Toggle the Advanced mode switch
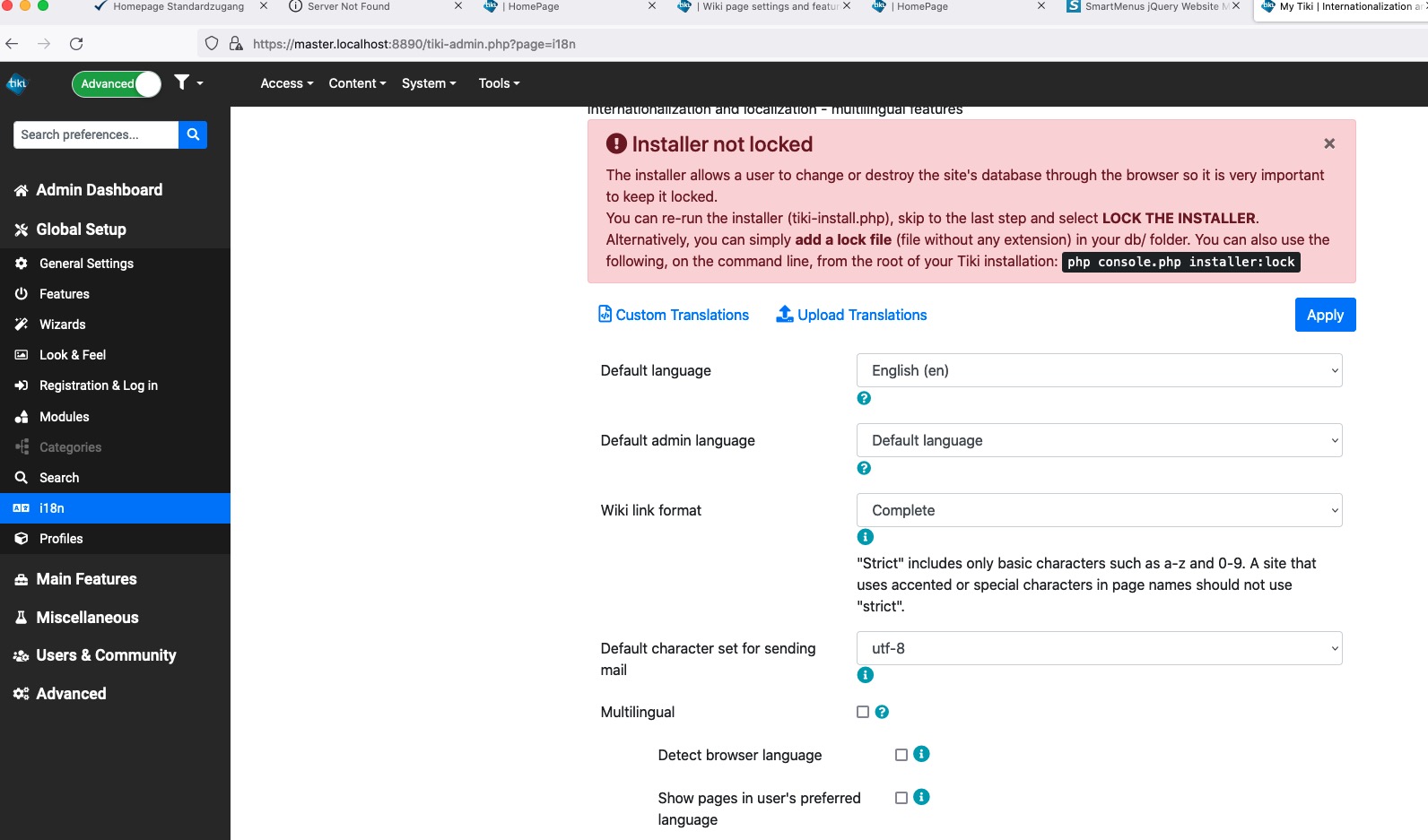 pos(117,83)
